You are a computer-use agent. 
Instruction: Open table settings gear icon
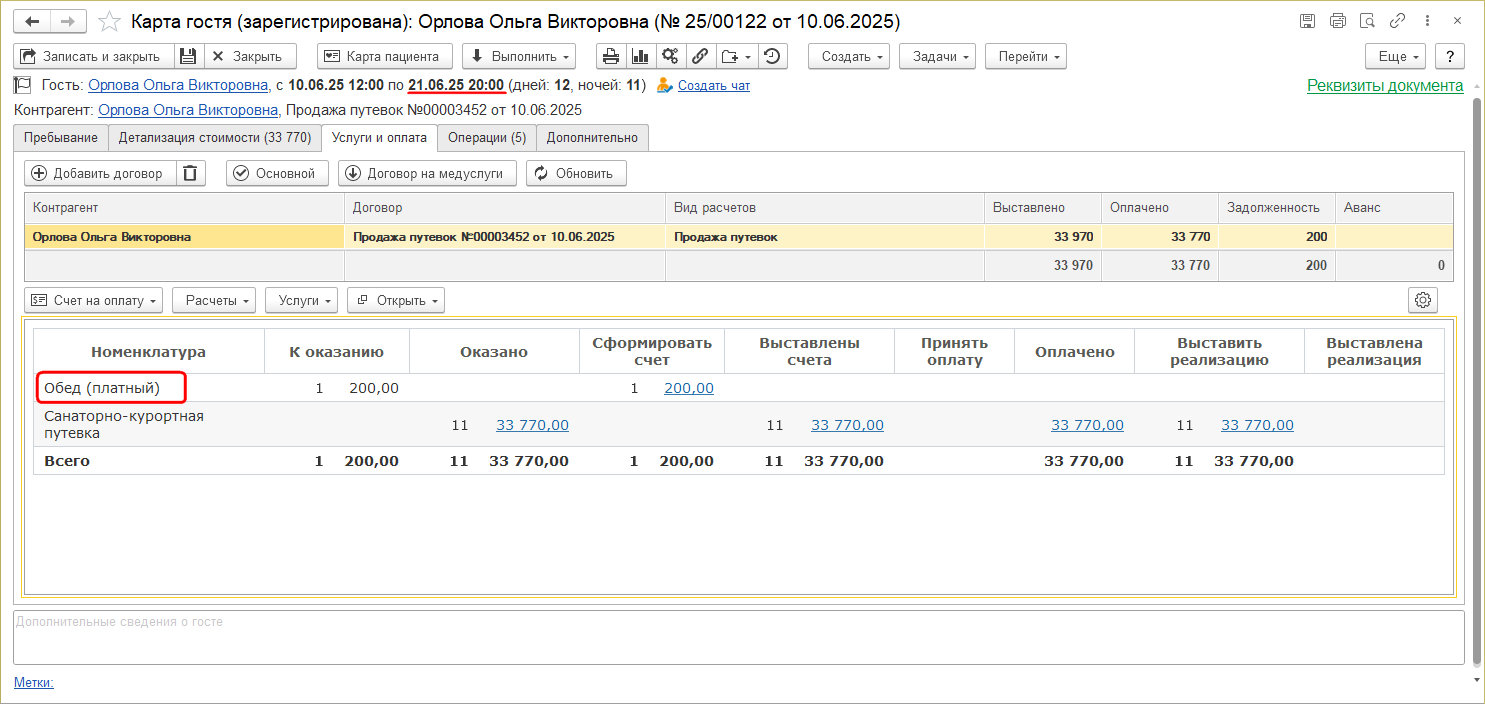1424,300
